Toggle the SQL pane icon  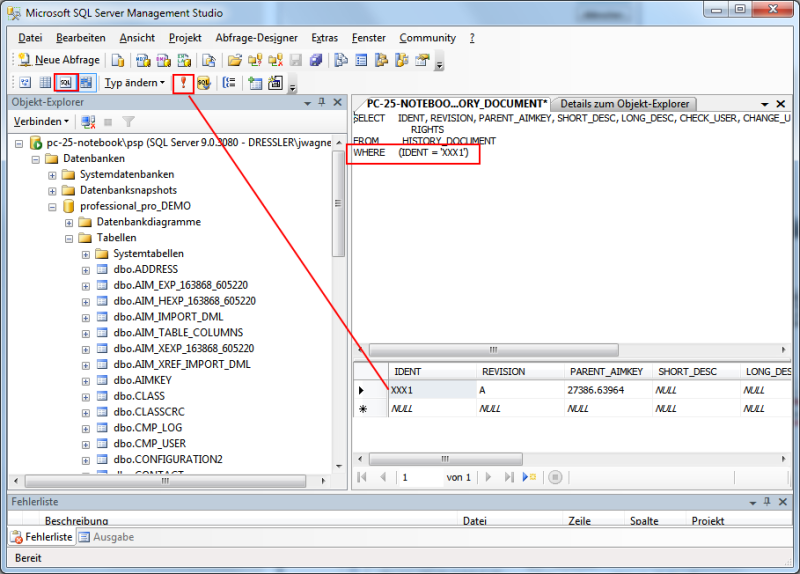coord(66,82)
